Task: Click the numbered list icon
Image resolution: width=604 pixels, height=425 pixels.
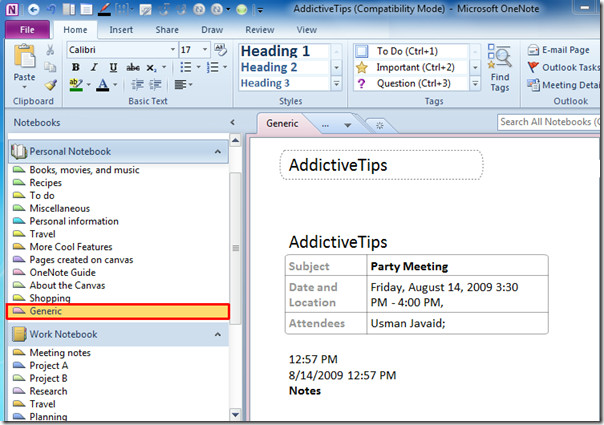Action: pyautogui.click(x=212, y=67)
